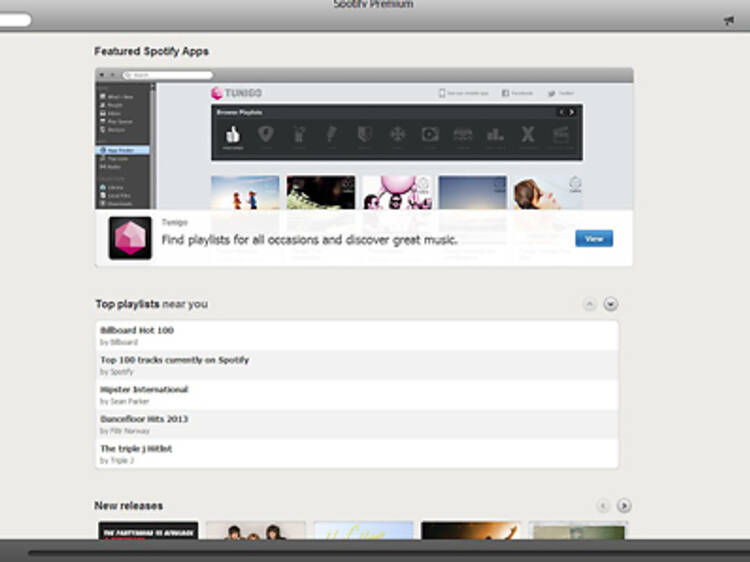Open the fourth new release with the dark orange cover

click(x=471, y=530)
